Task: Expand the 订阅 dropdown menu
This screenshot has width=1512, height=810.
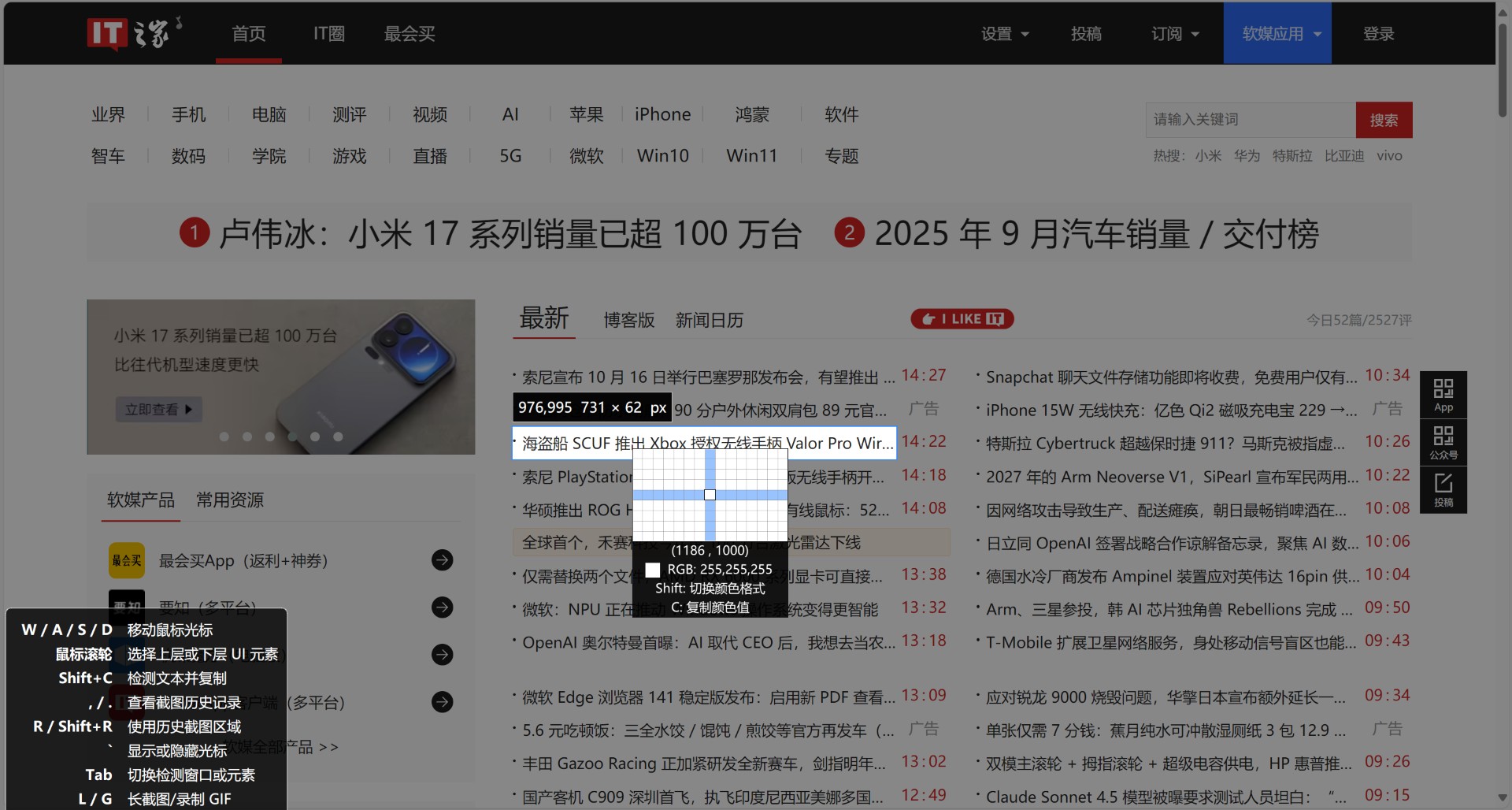Action: pyautogui.click(x=1175, y=34)
